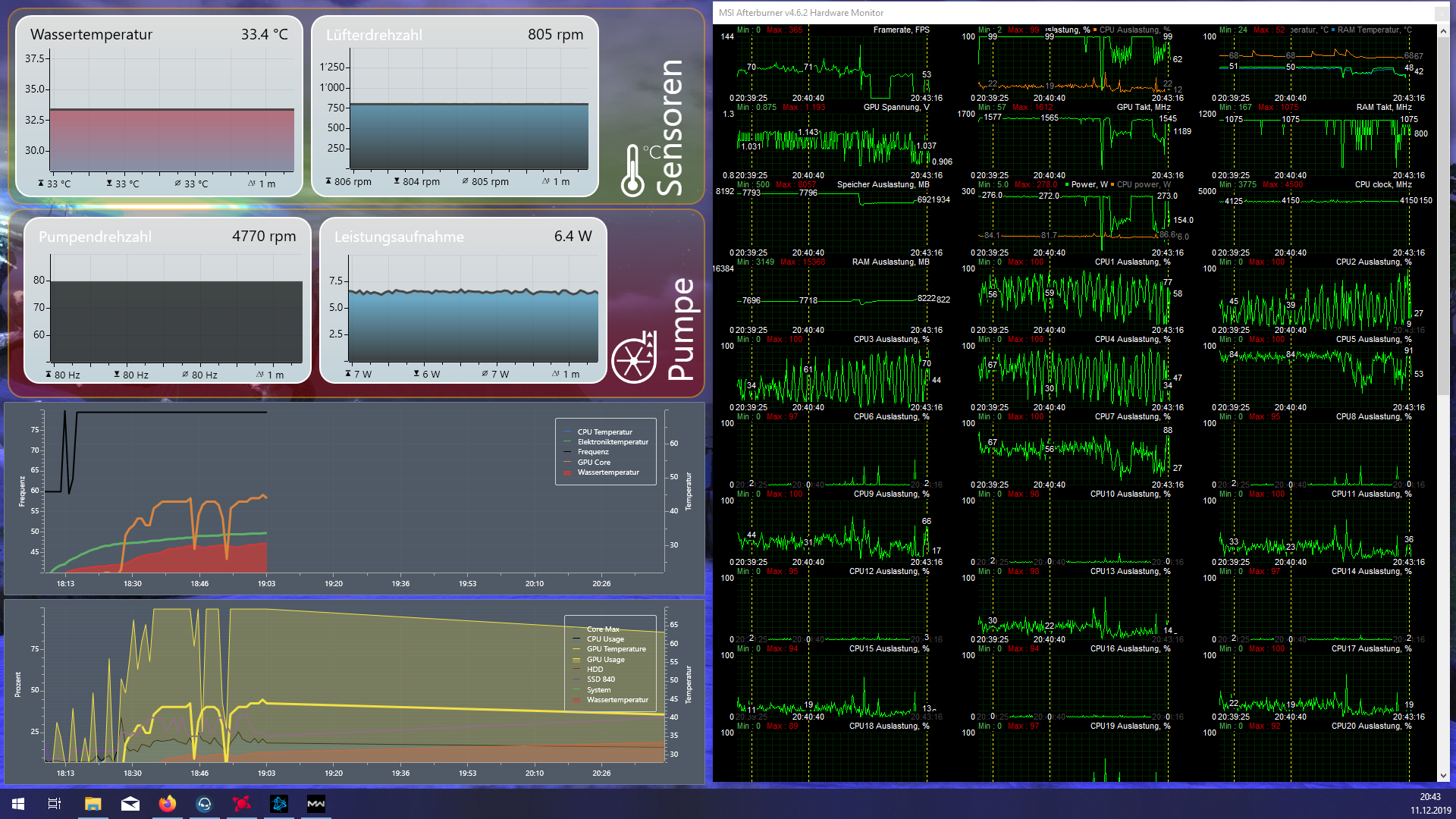Toggle the Wassertemperatur legend entry, upper chart
Image resolution: width=1456 pixels, height=819 pixels.
pyautogui.click(x=607, y=472)
